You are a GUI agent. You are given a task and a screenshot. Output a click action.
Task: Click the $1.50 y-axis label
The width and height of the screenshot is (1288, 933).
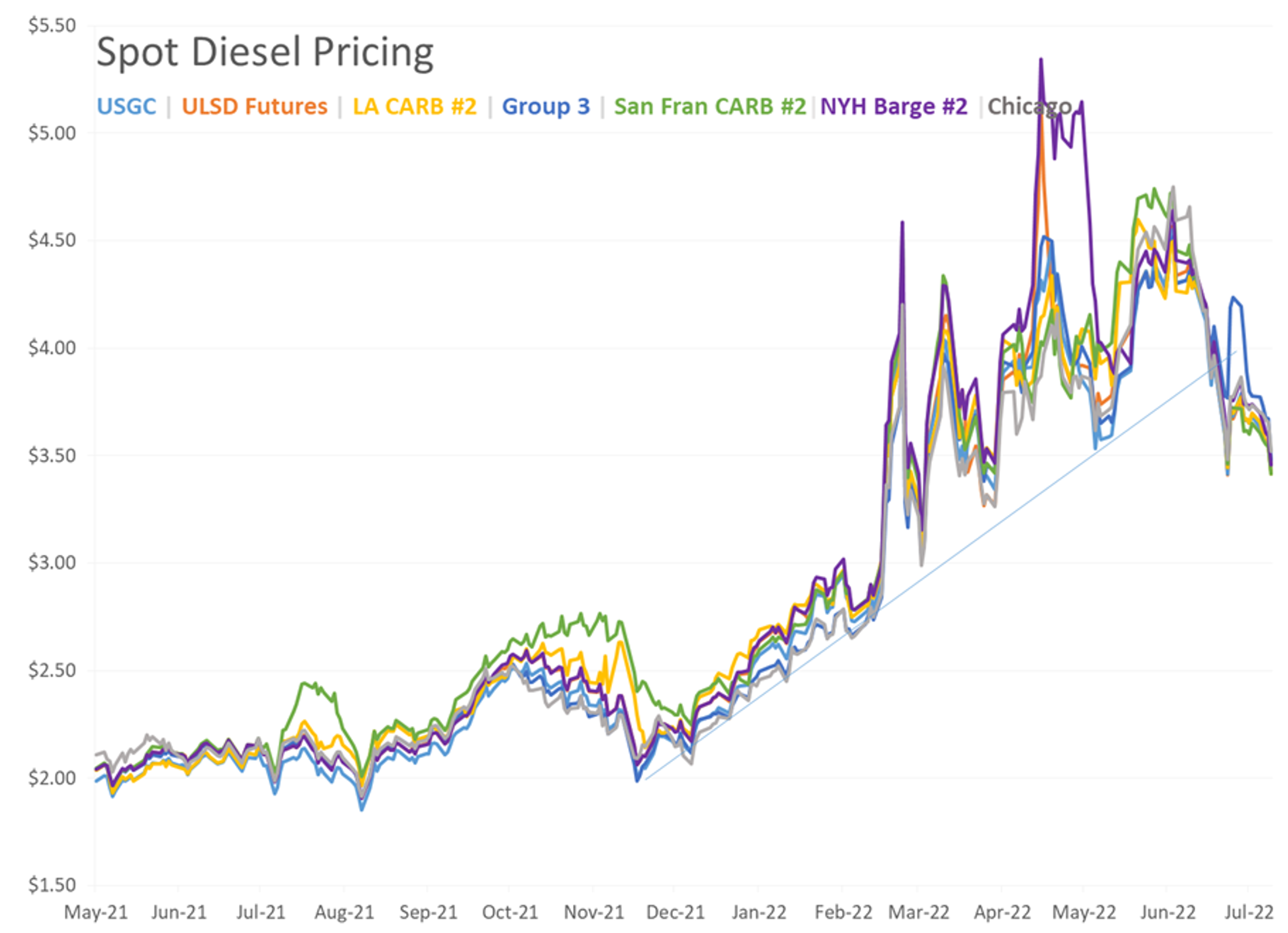pyautogui.click(x=52, y=885)
